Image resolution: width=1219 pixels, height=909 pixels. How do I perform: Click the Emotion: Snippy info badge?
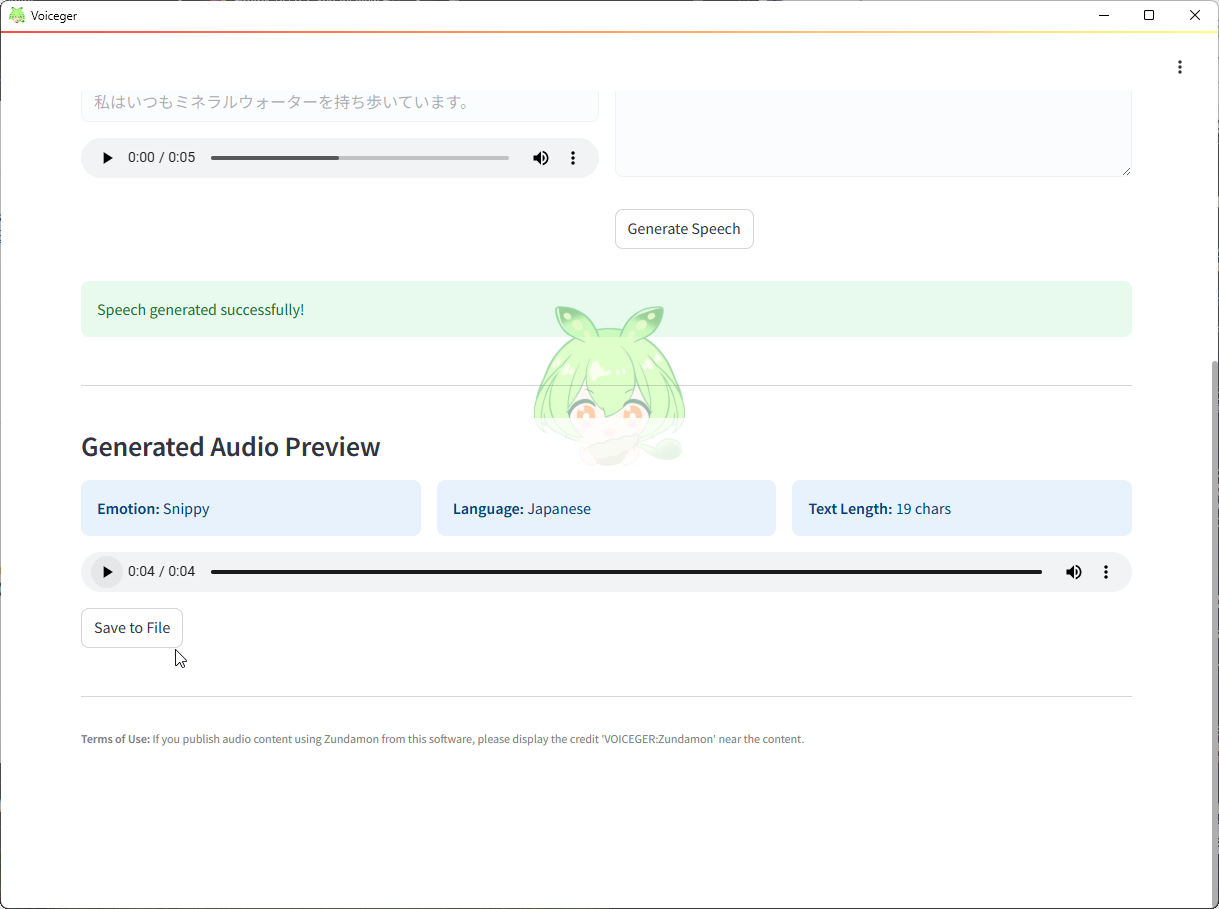[x=250, y=508]
